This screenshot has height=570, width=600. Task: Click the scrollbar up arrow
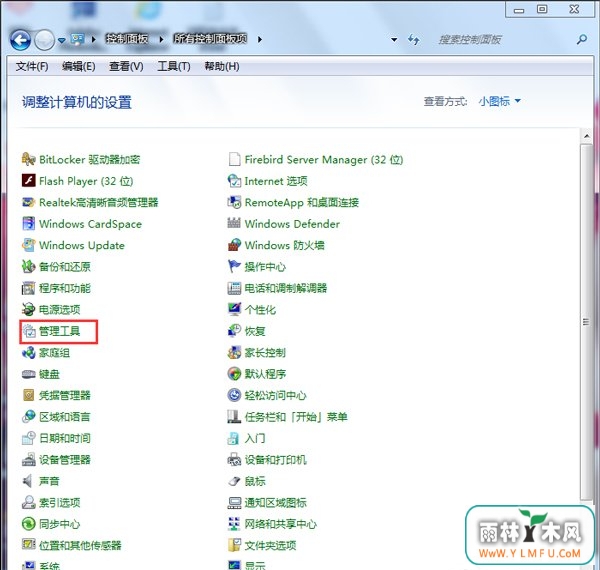[586, 136]
